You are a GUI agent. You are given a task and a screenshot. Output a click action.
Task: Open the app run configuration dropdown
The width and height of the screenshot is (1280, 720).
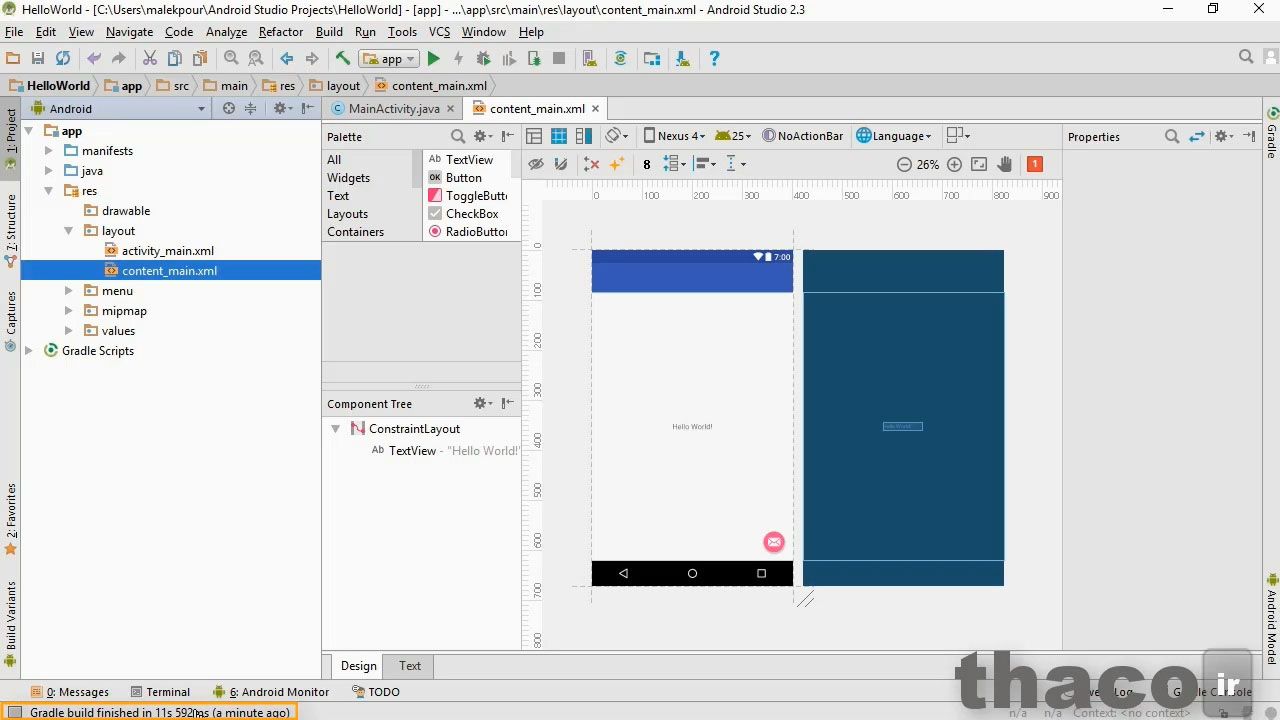pyautogui.click(x=389, y=59)
